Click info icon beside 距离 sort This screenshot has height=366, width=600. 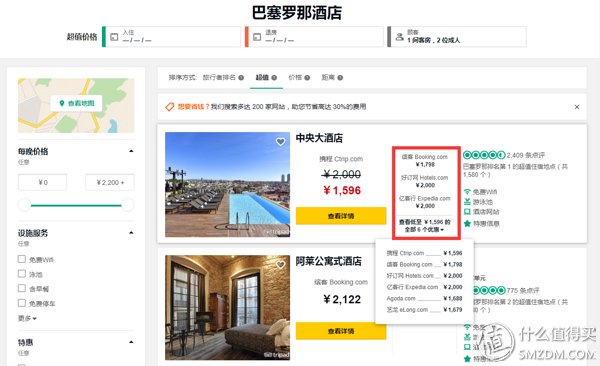click(340, 78)
